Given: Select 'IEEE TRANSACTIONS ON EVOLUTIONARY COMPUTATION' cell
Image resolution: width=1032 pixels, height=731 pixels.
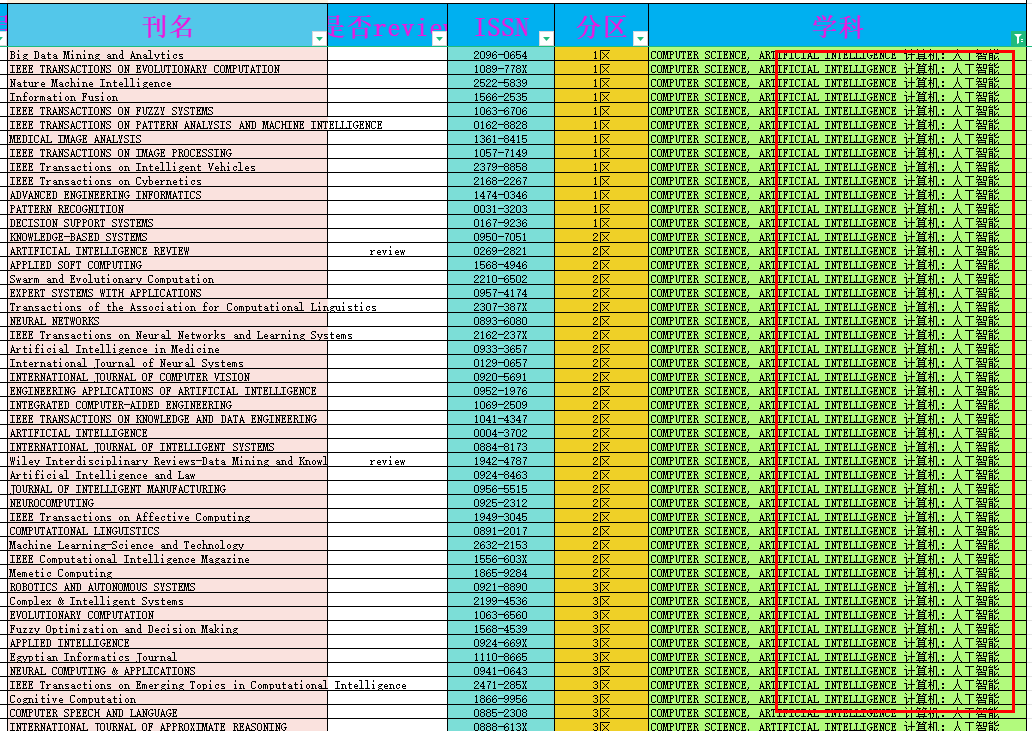Looking at the screenshot, I should pyautogui.click(x=167, y=69).
